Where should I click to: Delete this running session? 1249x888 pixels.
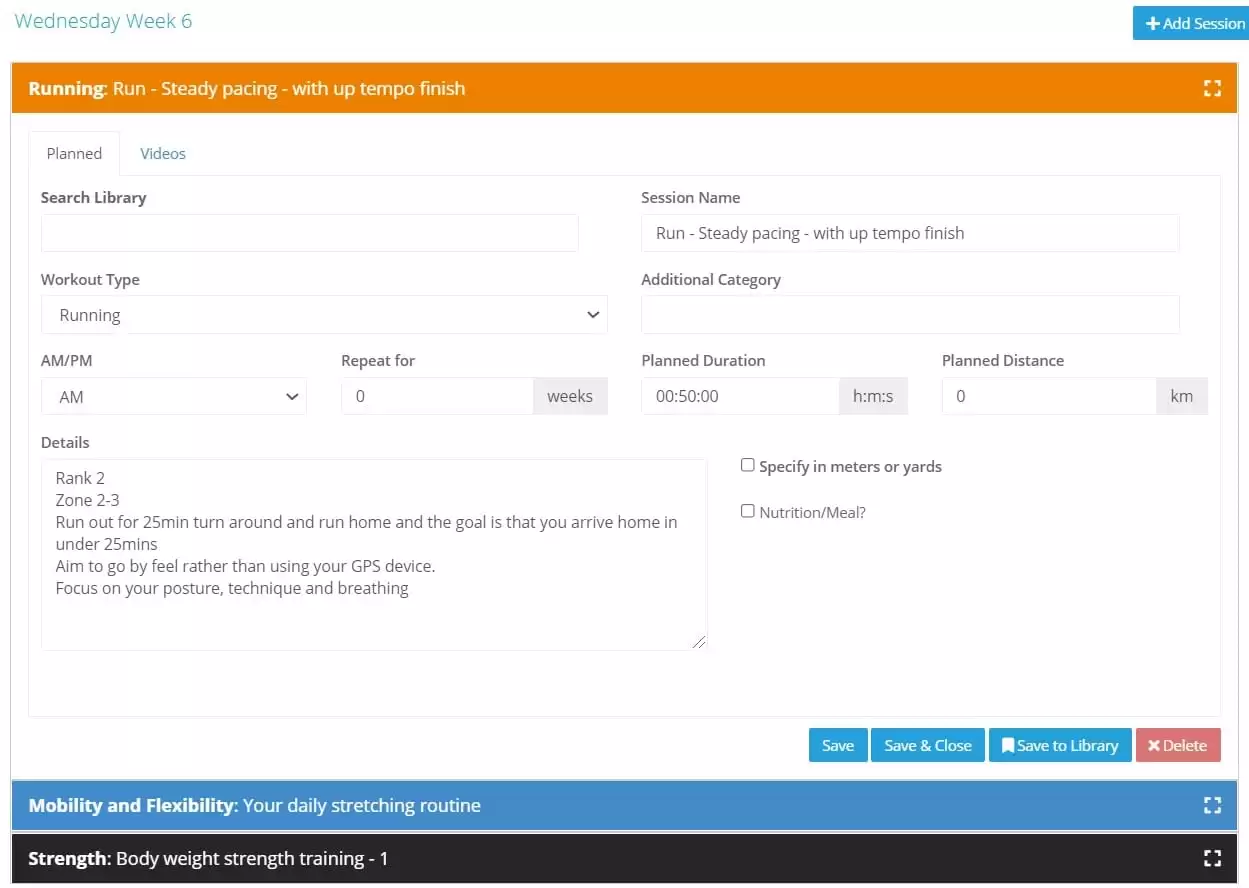[1178, 745]
